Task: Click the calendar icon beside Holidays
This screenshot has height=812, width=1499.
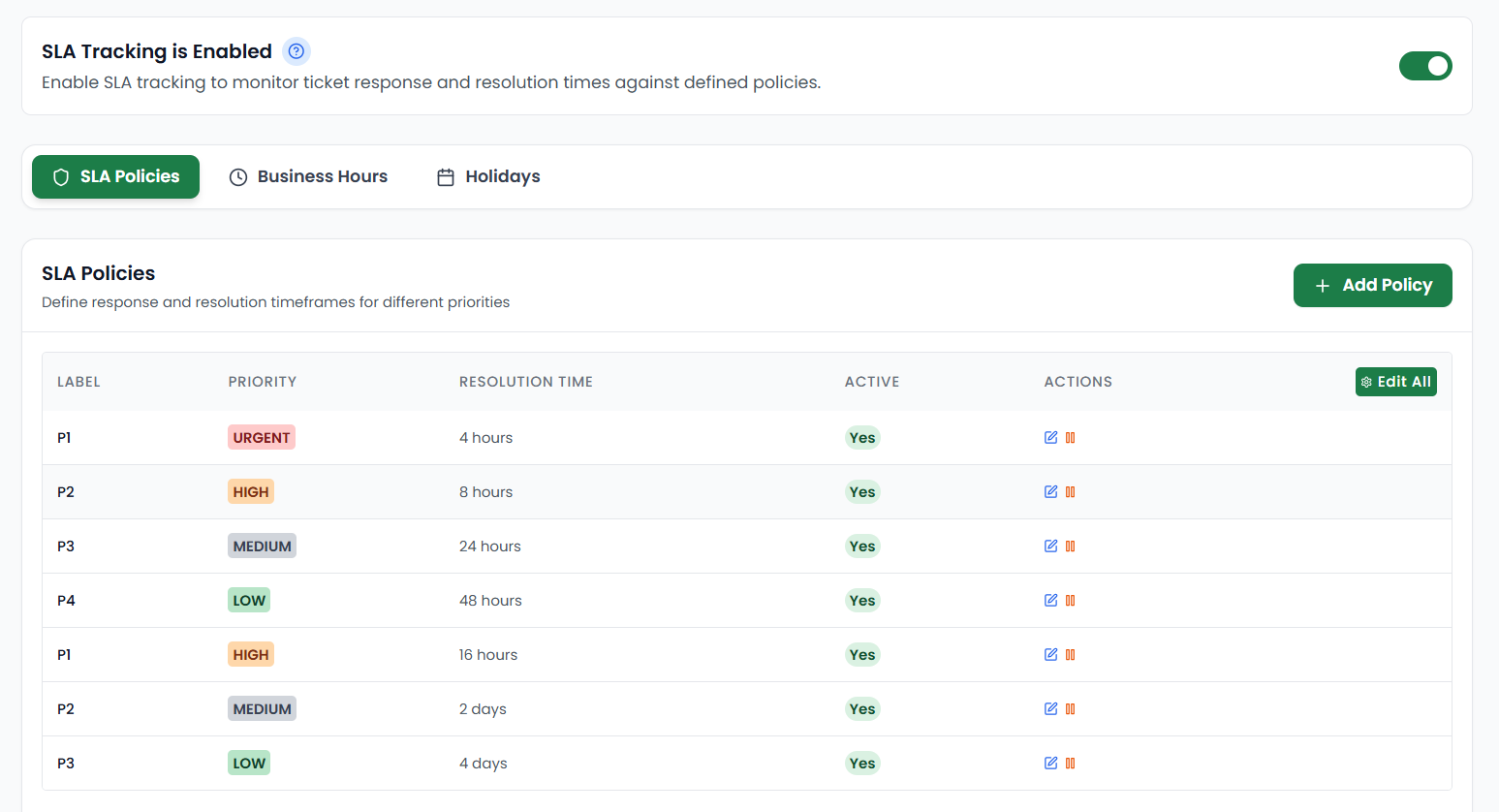Action: tap(446, 176)
